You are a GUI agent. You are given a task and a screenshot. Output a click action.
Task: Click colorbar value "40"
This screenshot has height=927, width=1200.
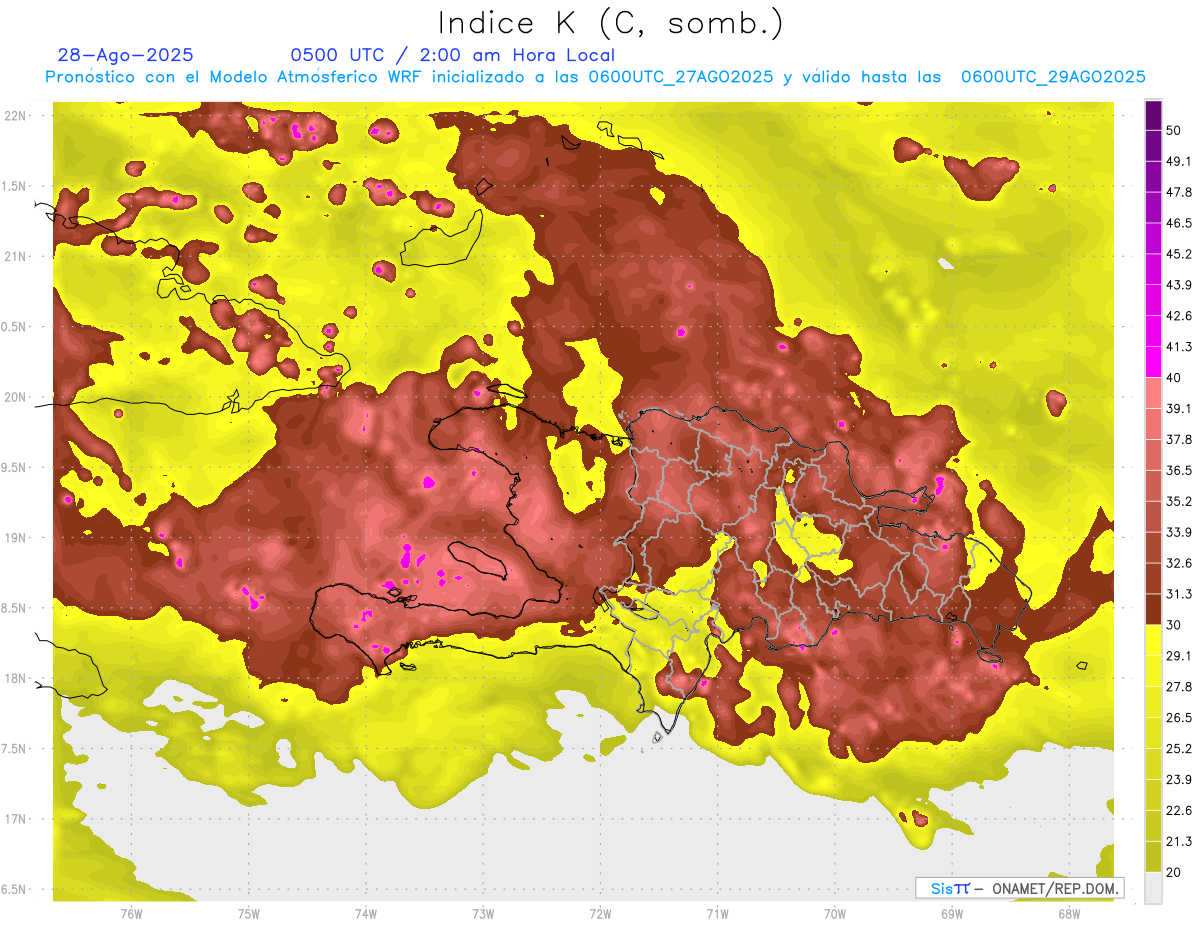coord(1175,378)
